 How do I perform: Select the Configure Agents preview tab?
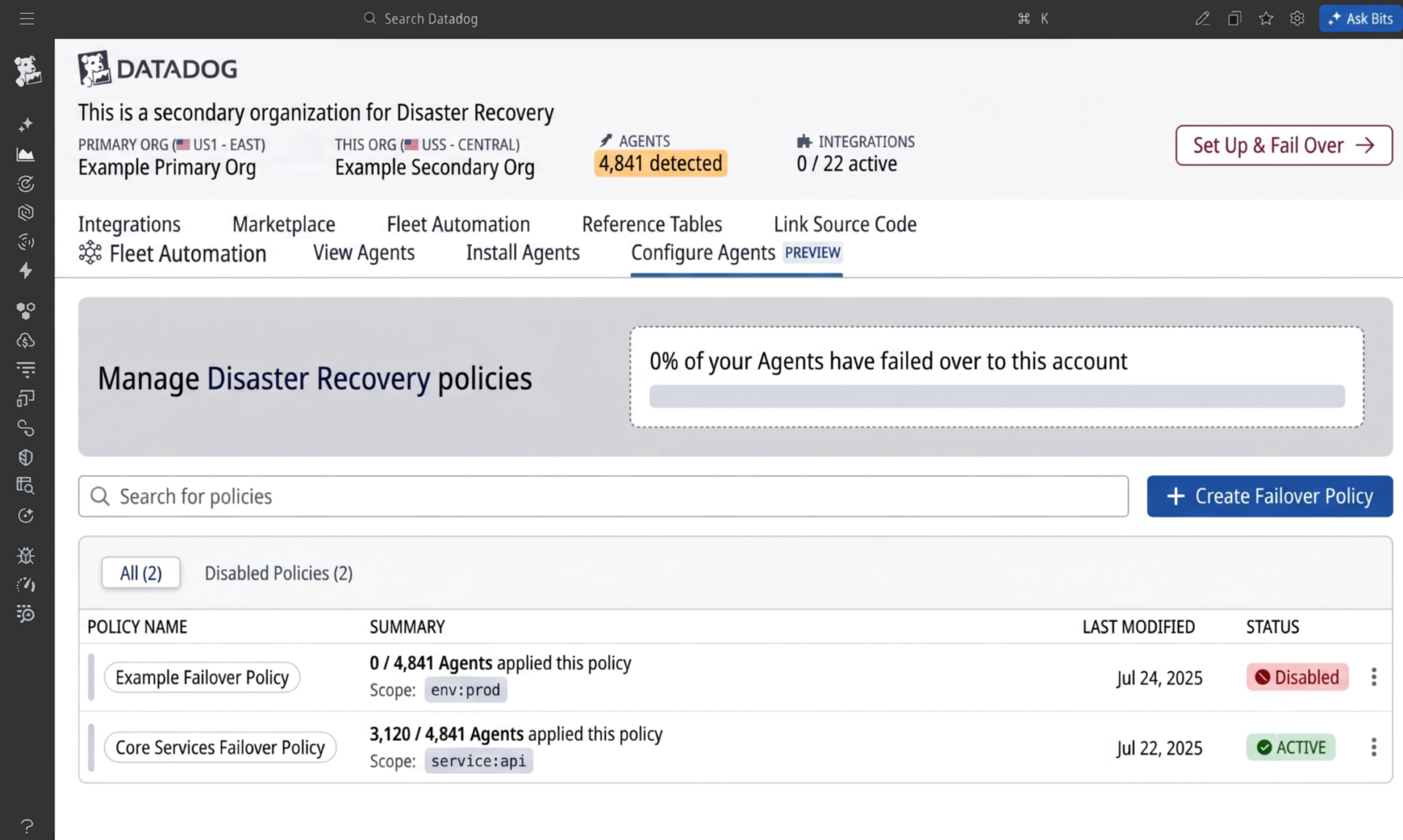(x=736, y=252)
